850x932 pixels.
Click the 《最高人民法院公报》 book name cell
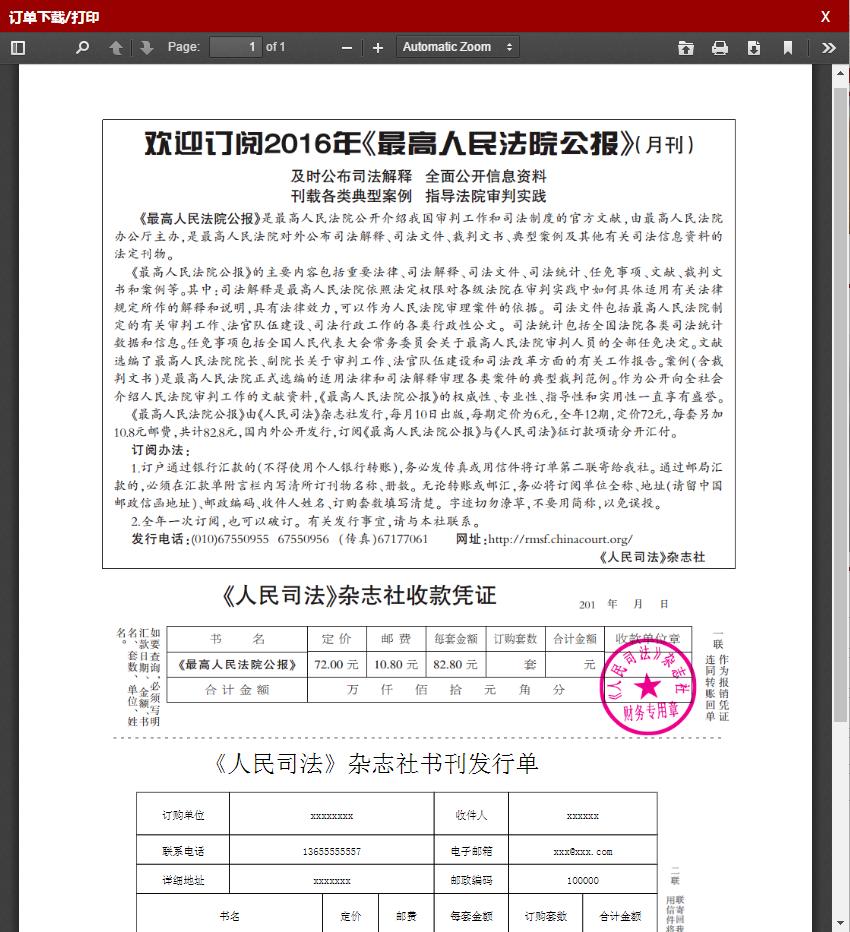pos(237,665)
